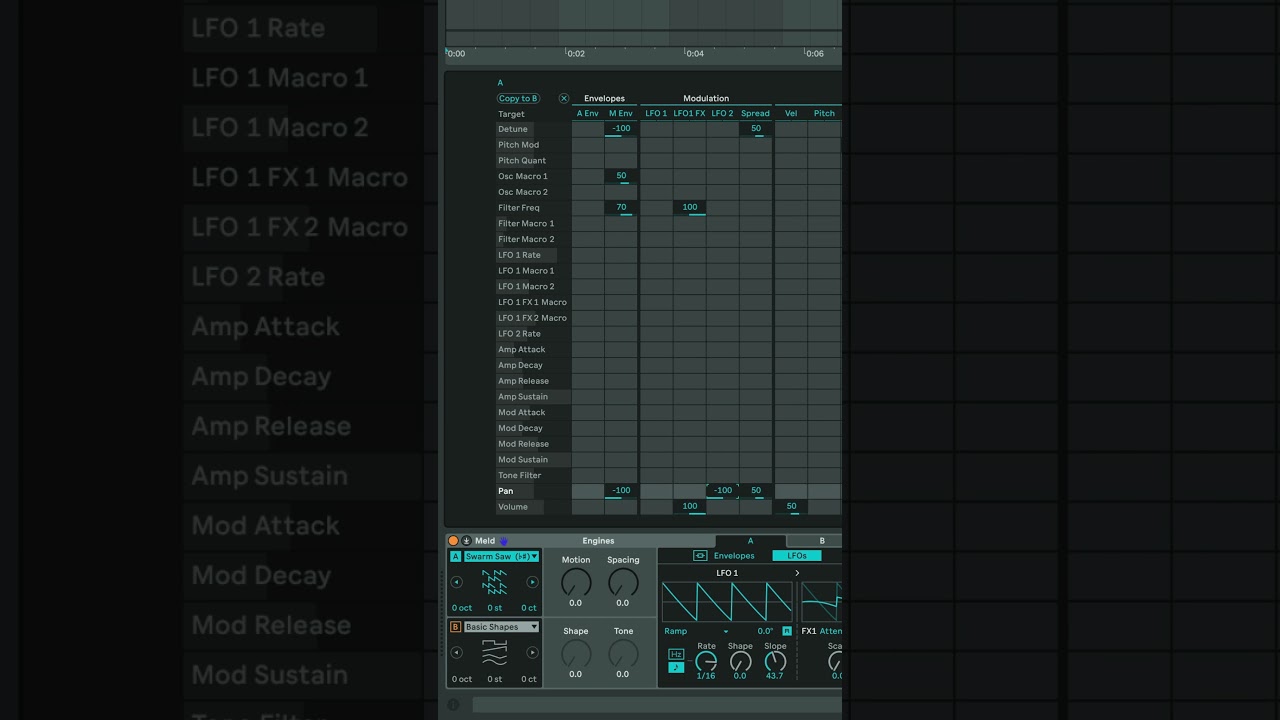Viewport: 1280px width, 720px height.
Task: Toggle oscillator B on/off button
Action: click(456, 627)
